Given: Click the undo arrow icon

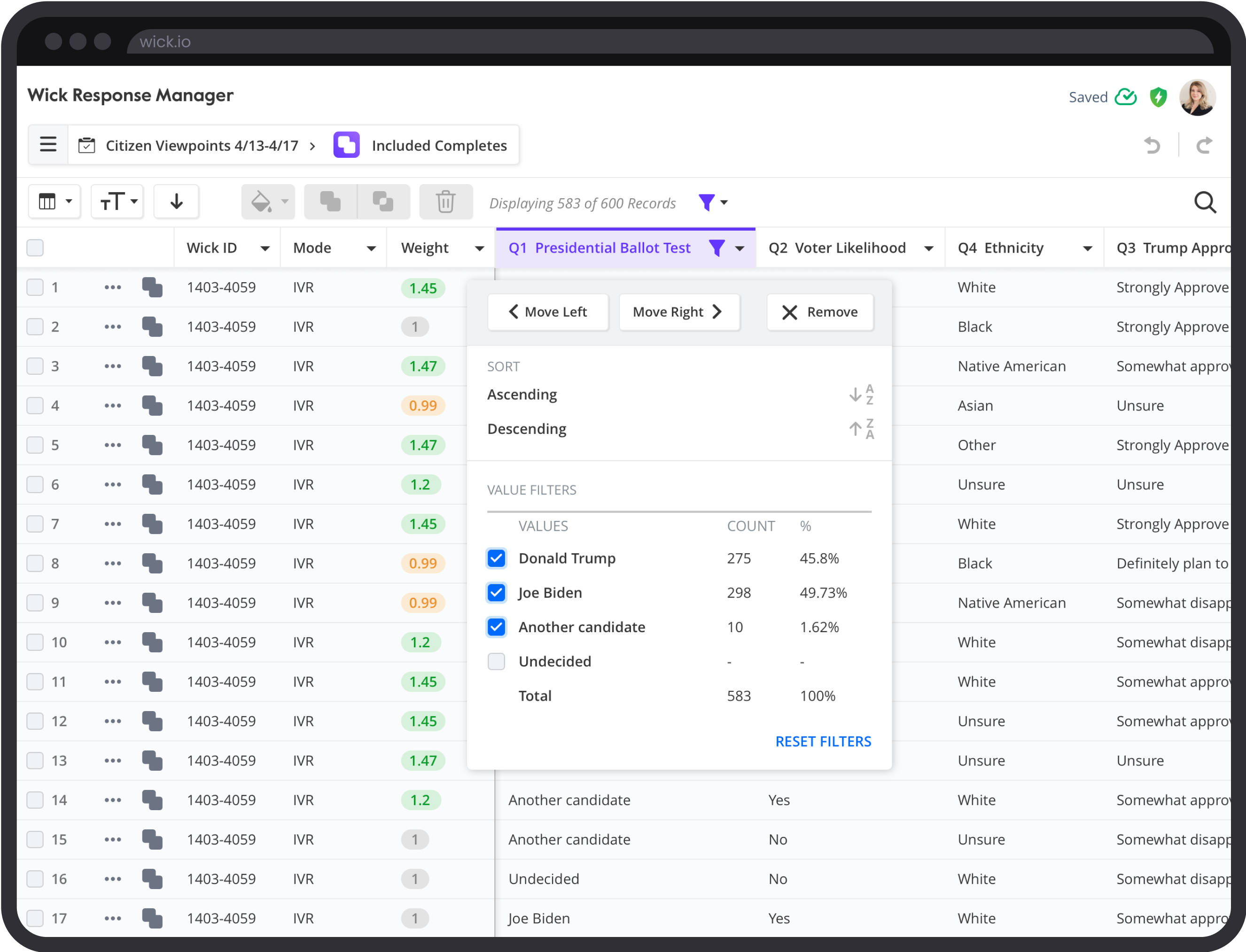Looking at the screenshot, I should [1152, 146].
